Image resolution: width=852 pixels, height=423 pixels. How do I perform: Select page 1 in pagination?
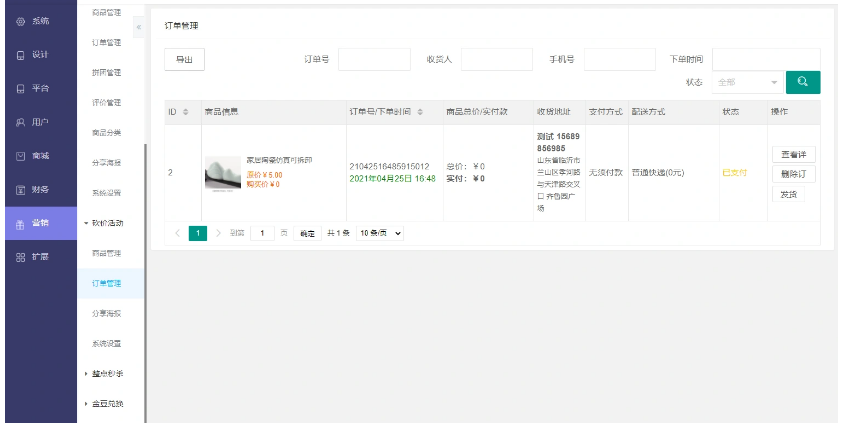[198, 233]
